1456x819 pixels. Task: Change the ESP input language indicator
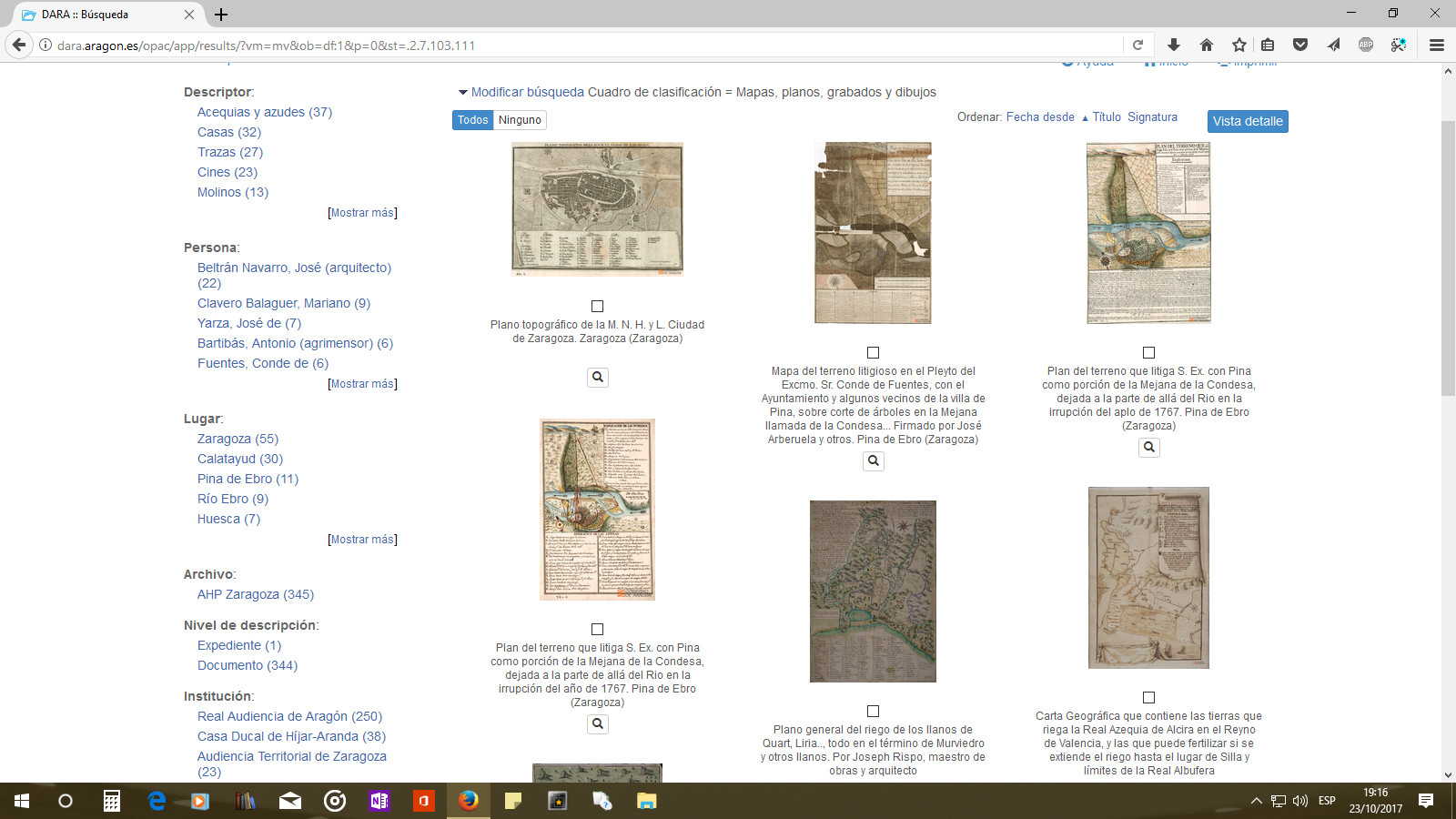[1327, 801]
